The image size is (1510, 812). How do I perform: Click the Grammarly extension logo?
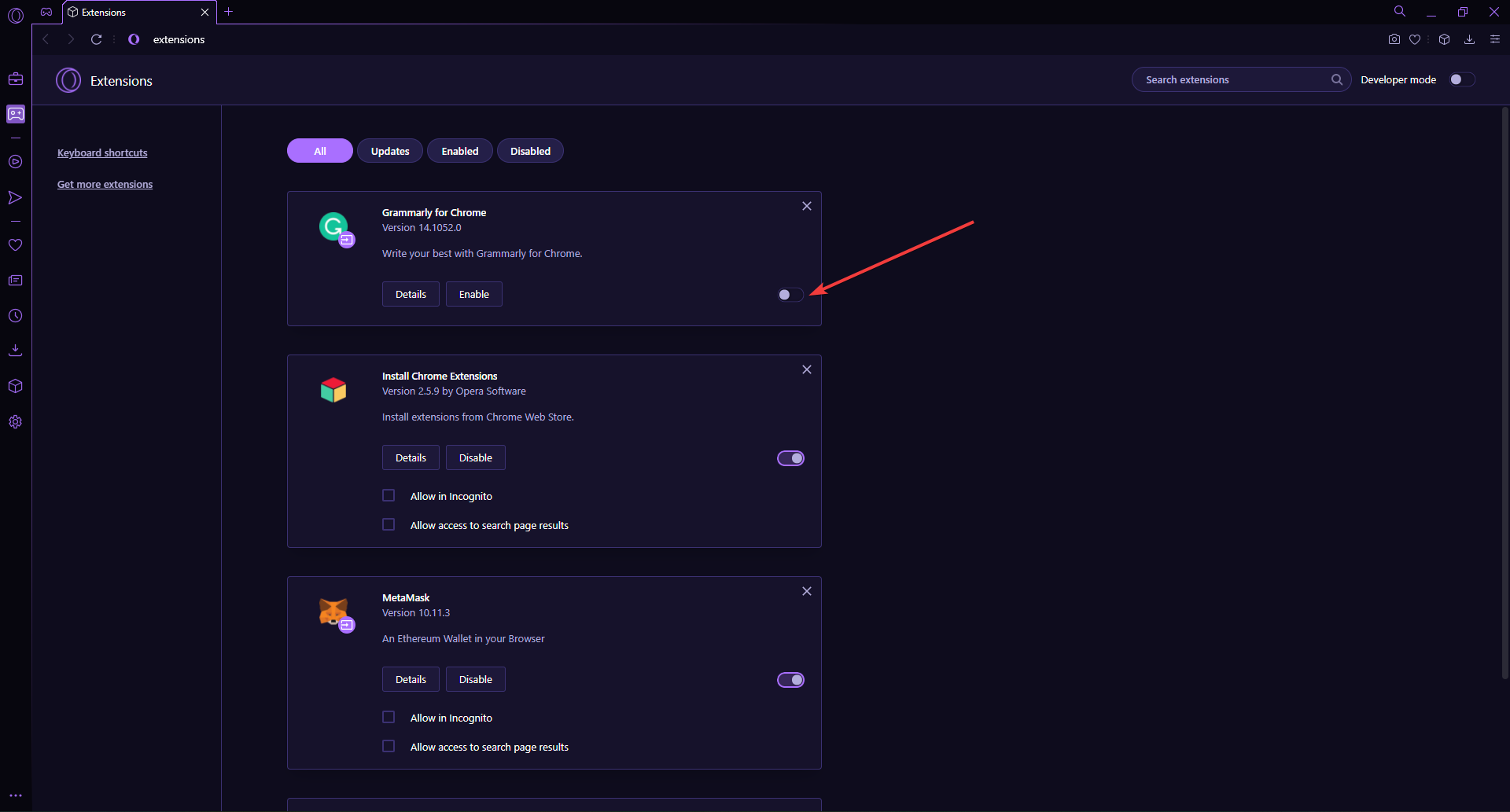[334, 228]
